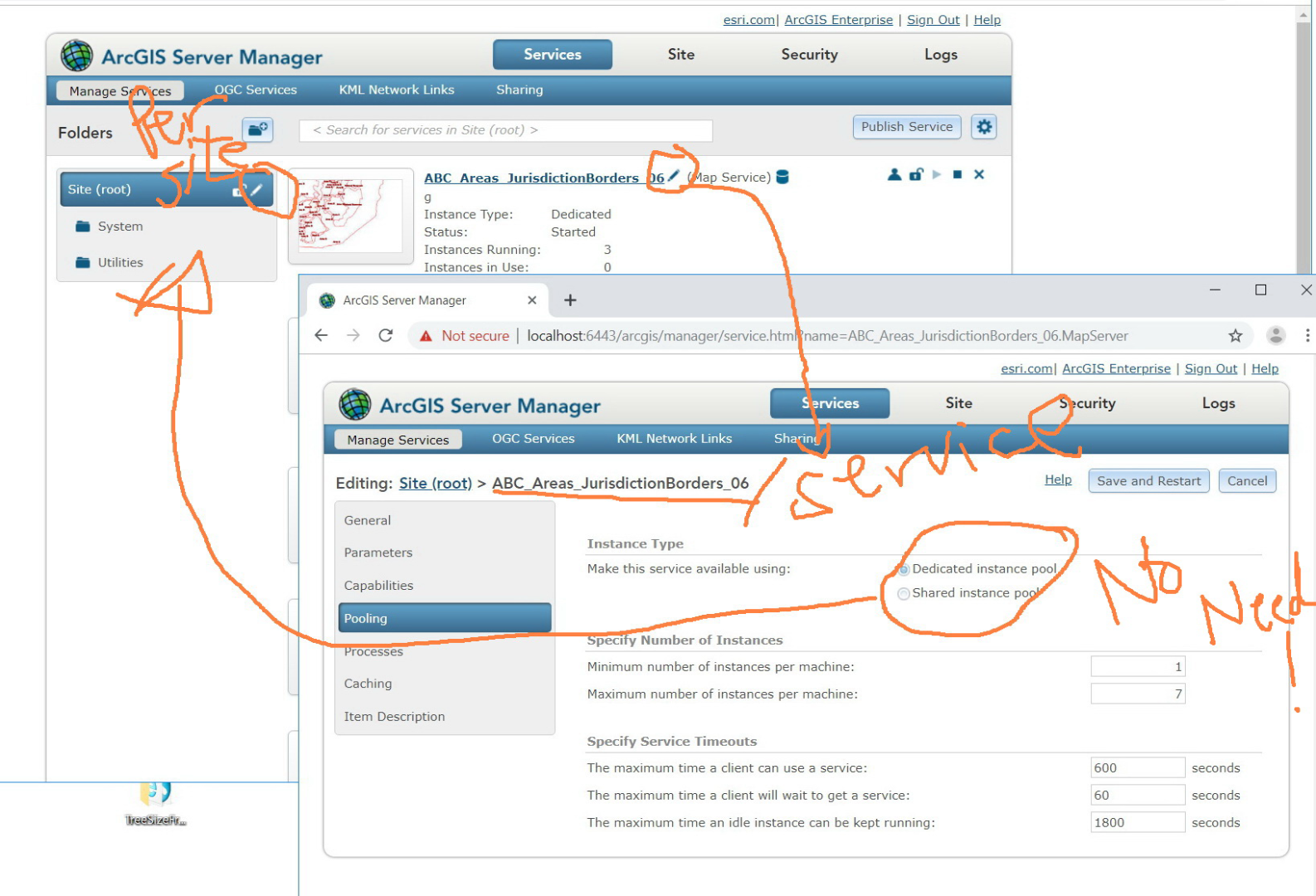
Task: Click Sign Out in the front window header
Action: coord(1211,369)
